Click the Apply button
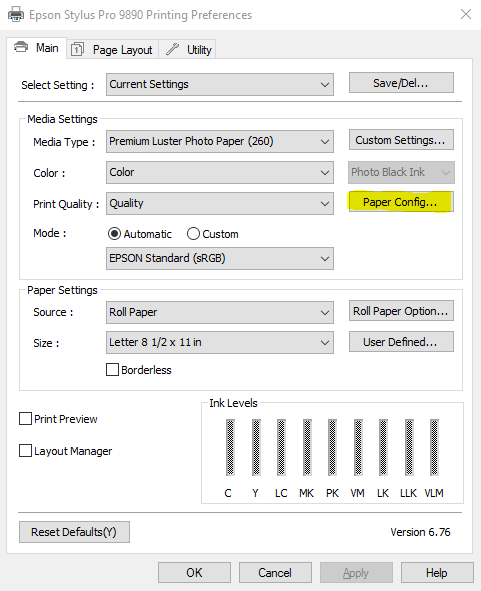Viewport: 481px width, 591px height. tap(356, 573)
